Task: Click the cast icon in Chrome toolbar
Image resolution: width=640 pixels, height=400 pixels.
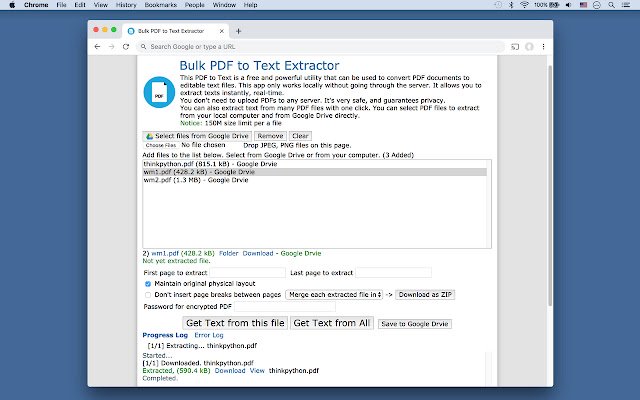Action: pos(515,47)
